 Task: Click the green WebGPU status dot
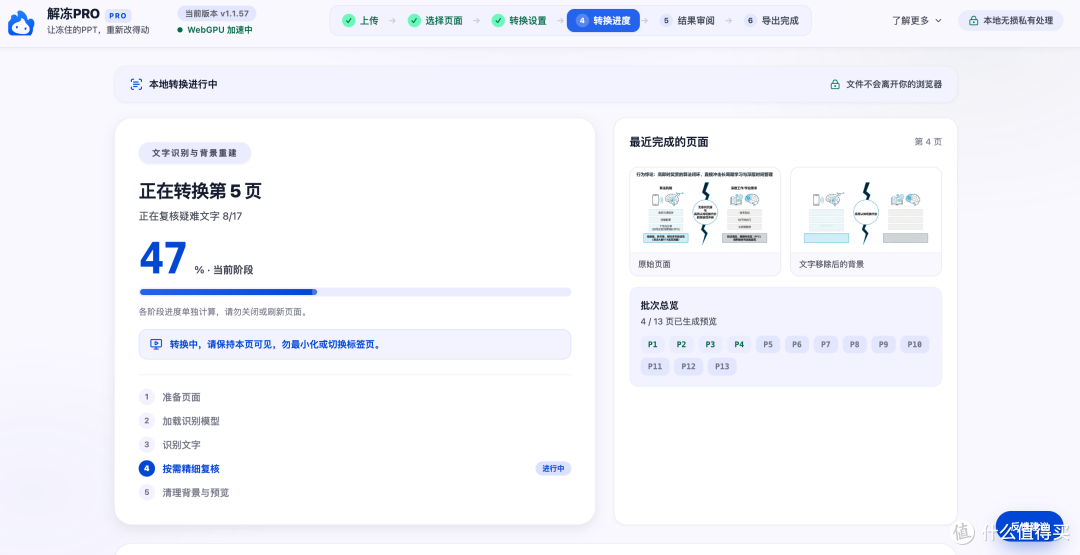click(180, 30)
